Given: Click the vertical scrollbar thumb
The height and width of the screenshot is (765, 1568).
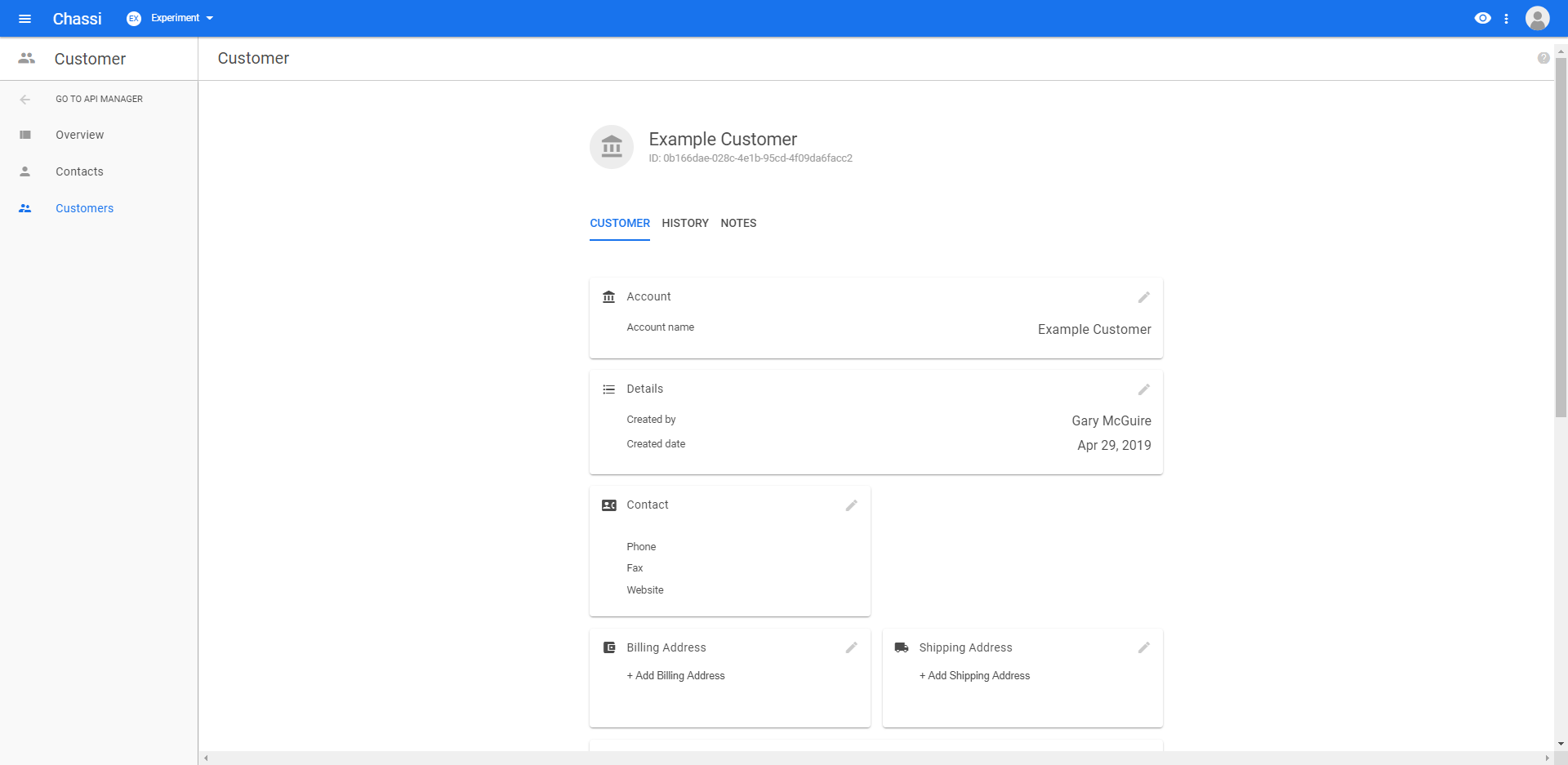Looking at the screenshot, I should (x=1561, y=237).
